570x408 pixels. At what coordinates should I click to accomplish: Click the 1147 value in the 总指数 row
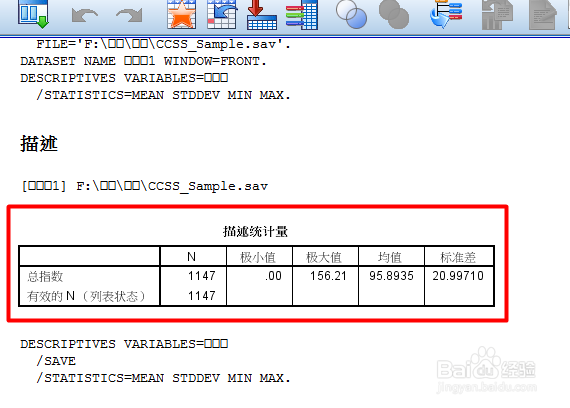pos(202,276)
